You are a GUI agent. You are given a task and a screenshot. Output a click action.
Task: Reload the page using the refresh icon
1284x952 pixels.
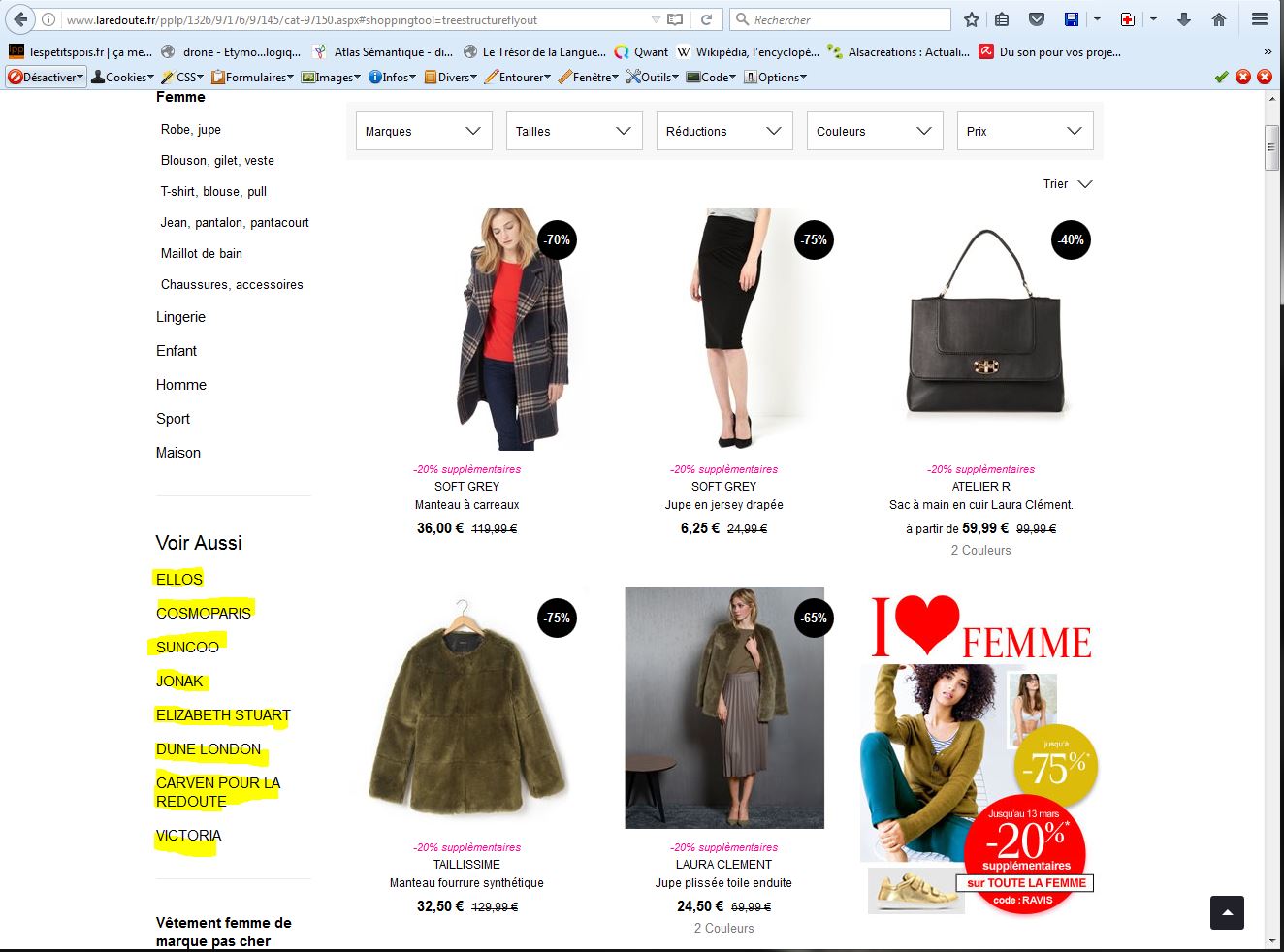pyautogui.click(x=707, y=19)
